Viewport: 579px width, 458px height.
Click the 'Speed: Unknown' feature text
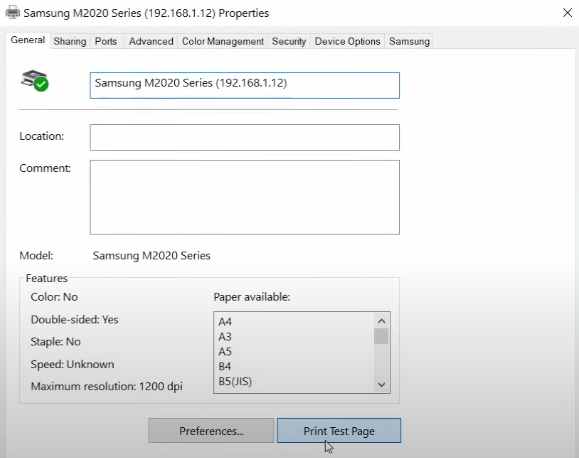tap(72, 364)
